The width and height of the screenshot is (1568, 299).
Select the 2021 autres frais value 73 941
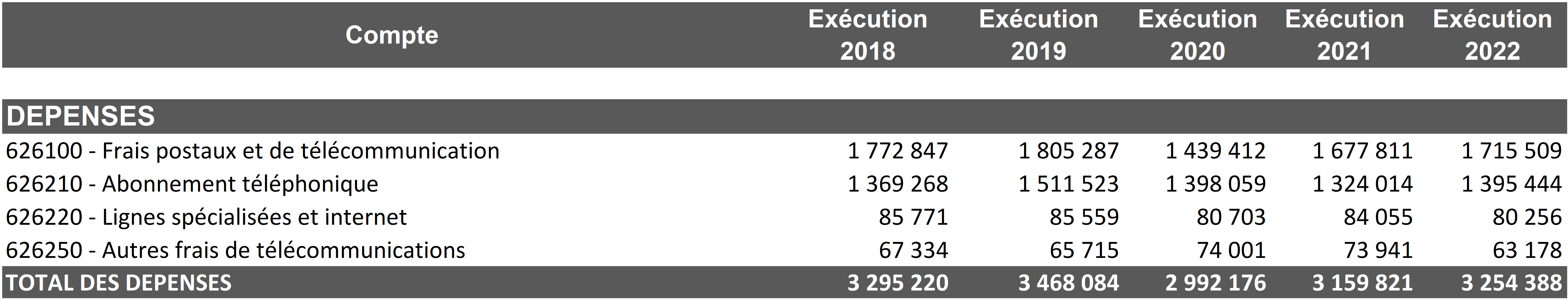click(1377, 250)
